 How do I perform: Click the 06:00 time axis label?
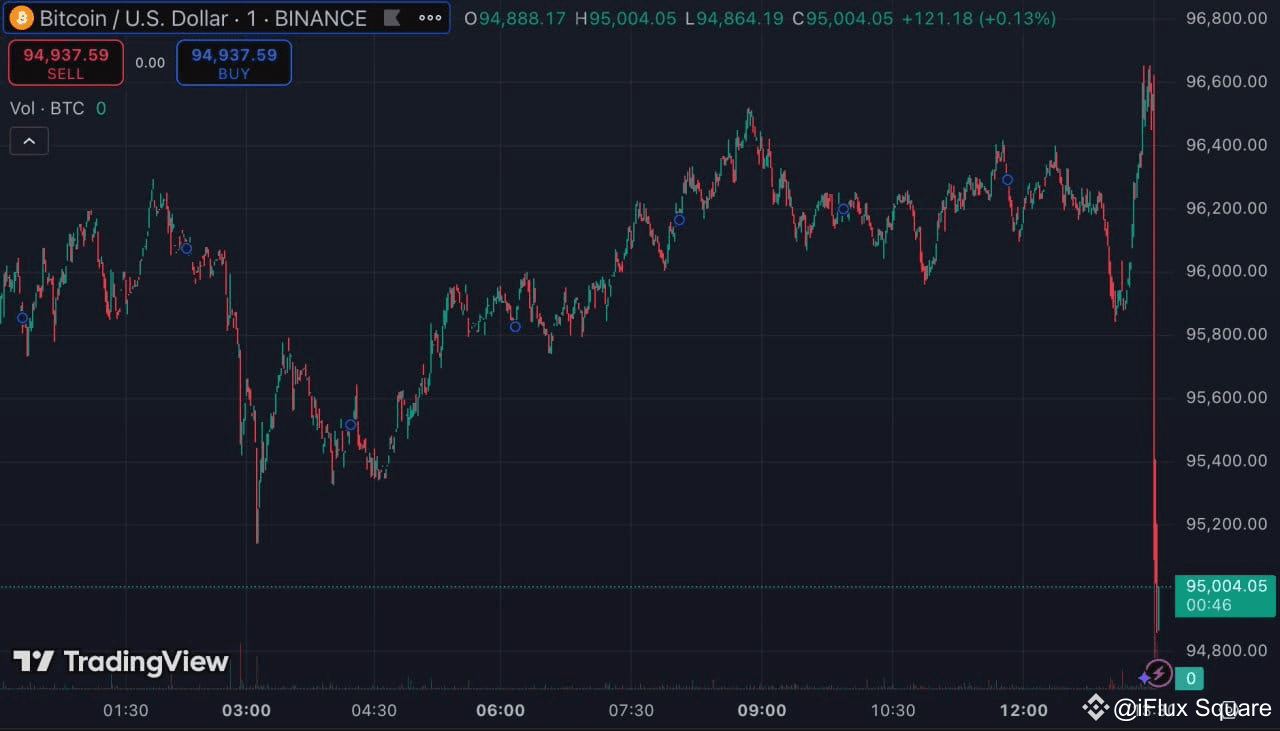click(501, 710)
